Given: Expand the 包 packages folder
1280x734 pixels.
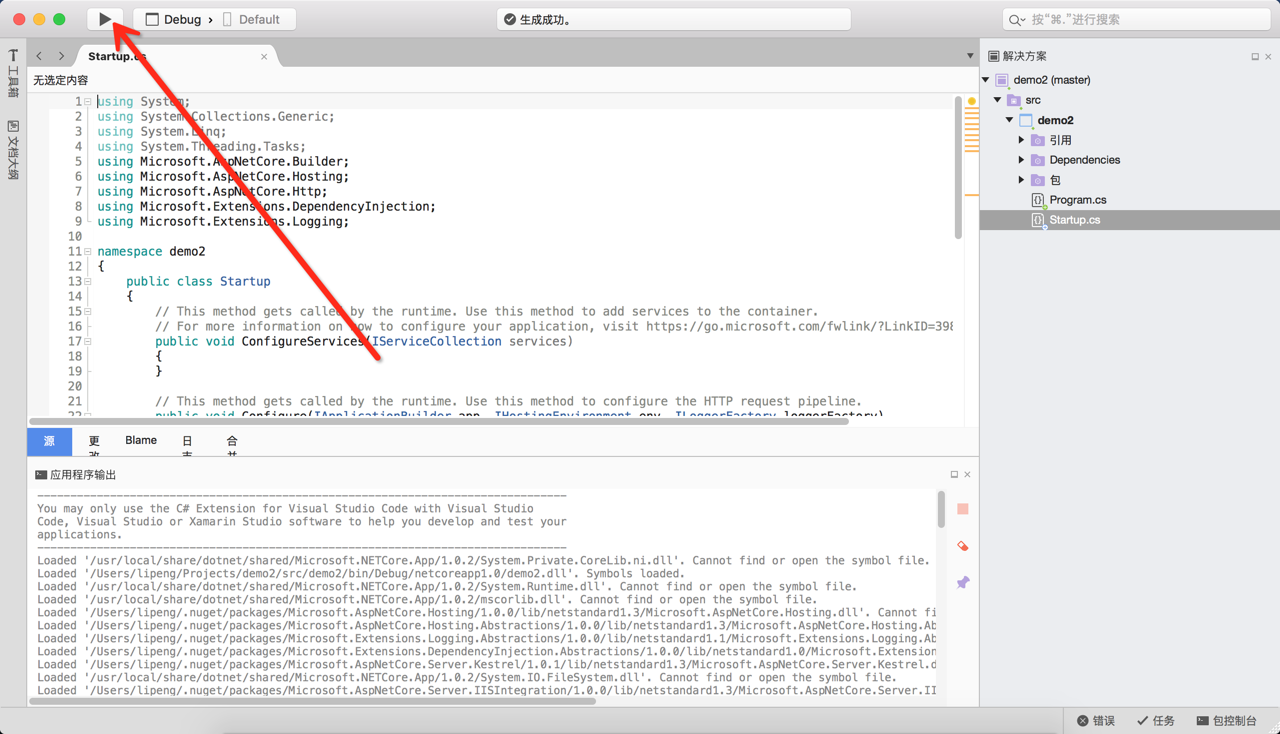Looking at the screenshot, I should pos(1022,180).
